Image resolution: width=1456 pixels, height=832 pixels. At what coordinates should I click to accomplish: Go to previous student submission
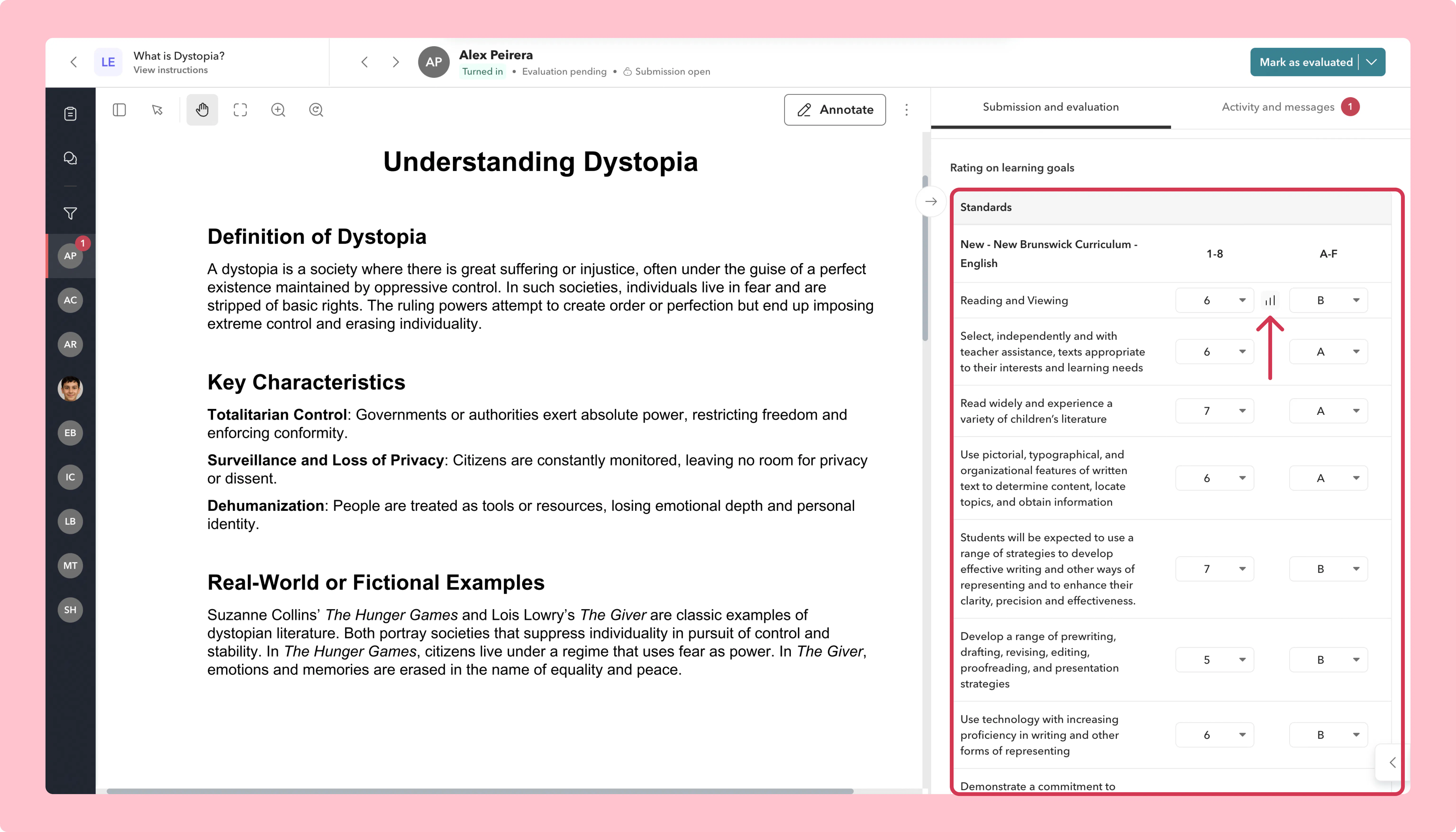click(x=364, y=62)
